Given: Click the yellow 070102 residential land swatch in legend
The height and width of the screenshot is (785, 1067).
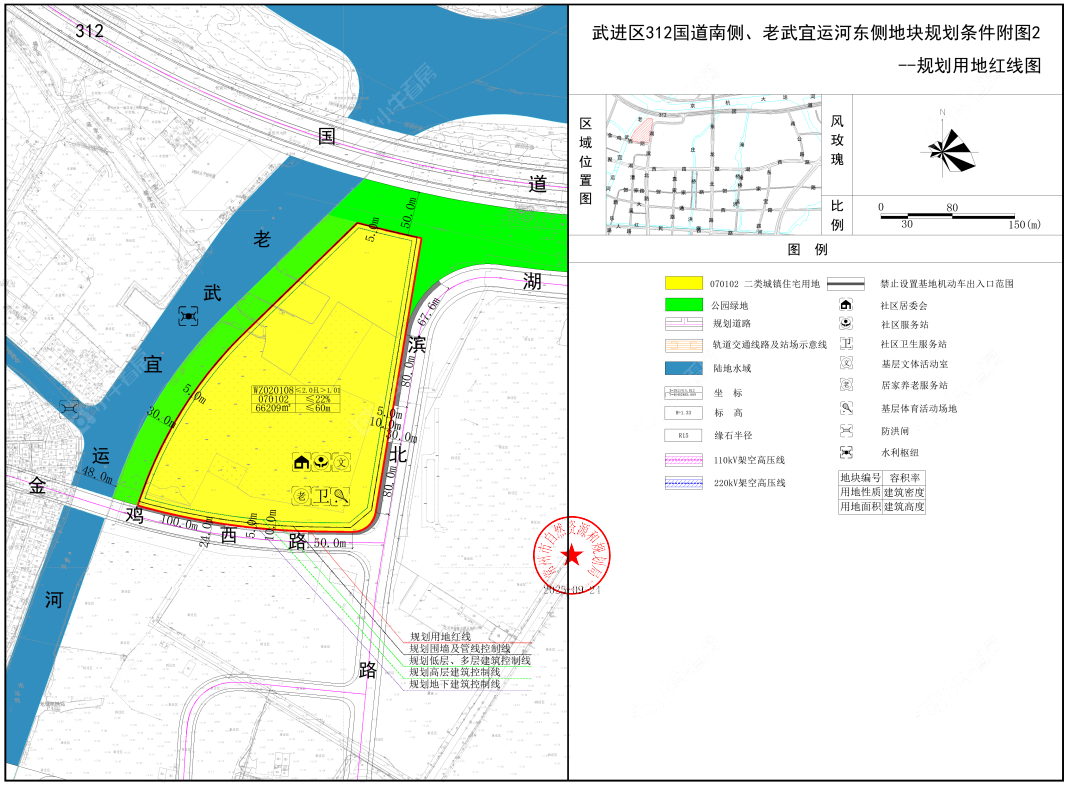Looking at the screenshot, I should click(684, 283).
